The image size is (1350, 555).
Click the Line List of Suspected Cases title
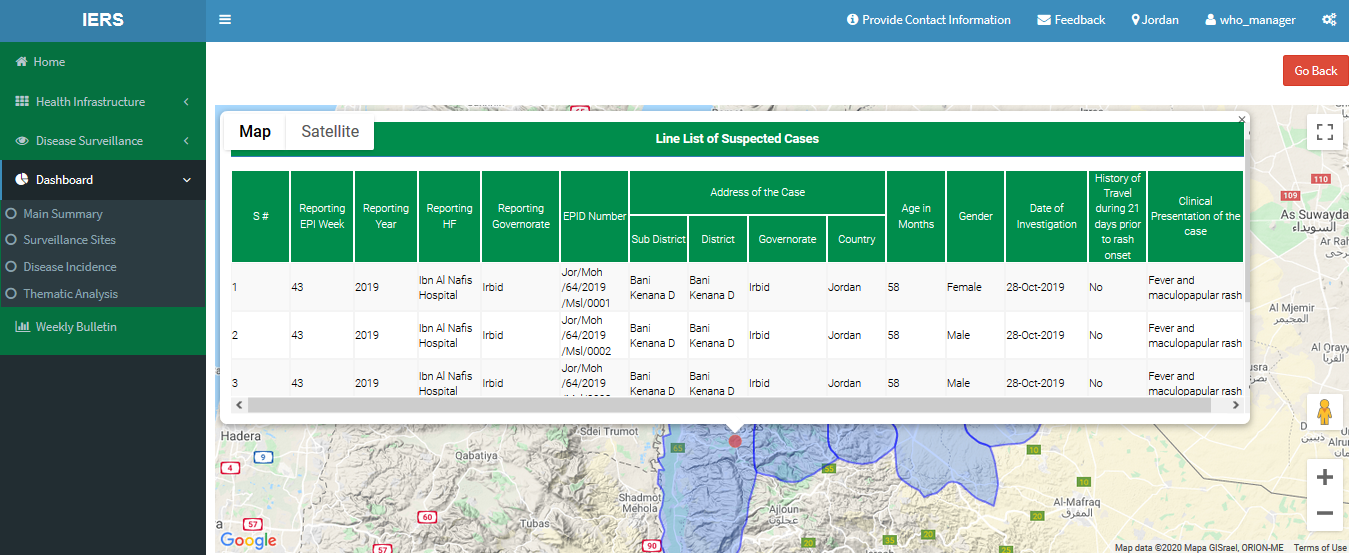[737, 139]
